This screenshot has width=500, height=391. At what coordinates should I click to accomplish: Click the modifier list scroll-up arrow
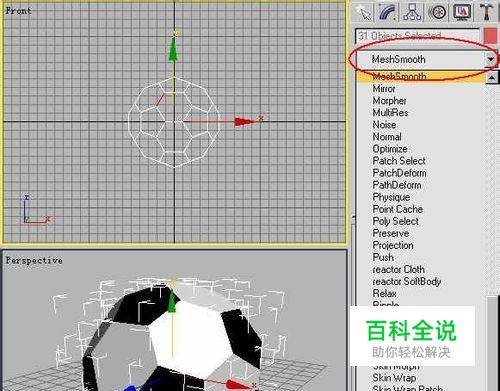492,78
